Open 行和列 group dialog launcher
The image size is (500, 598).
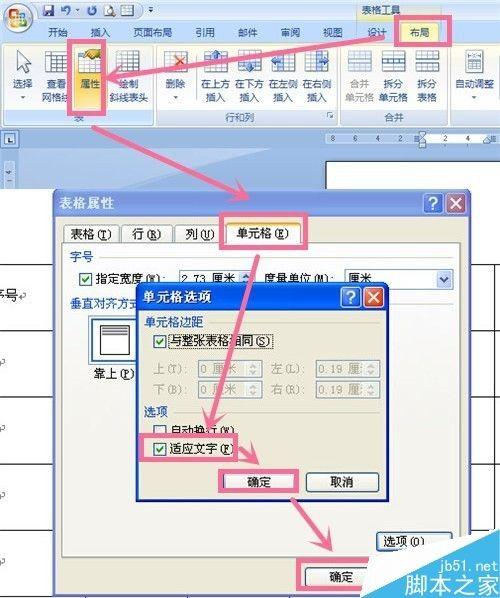pyautogui.click(x=330, y=116)
